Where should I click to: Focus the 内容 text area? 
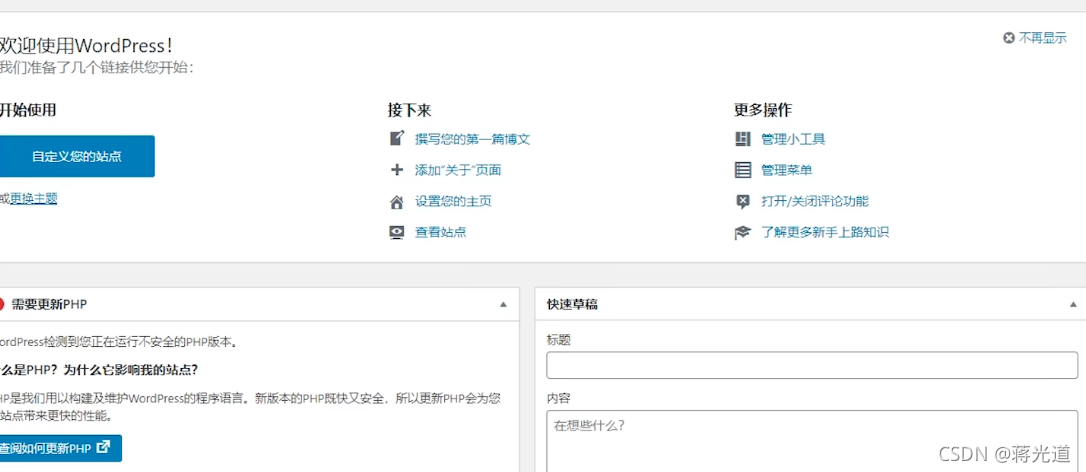812,441
